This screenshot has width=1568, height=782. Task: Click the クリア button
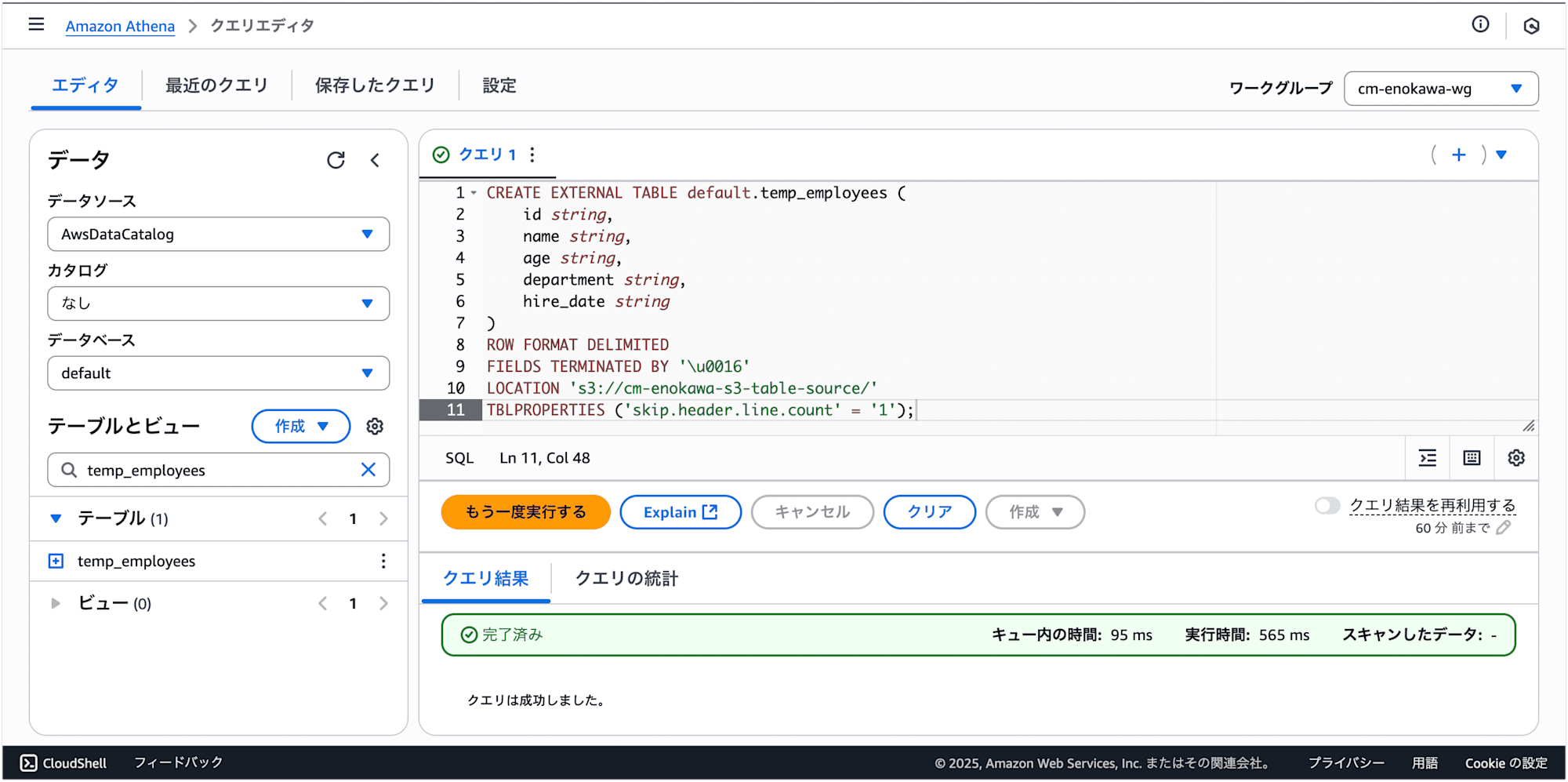pos(930,512)
